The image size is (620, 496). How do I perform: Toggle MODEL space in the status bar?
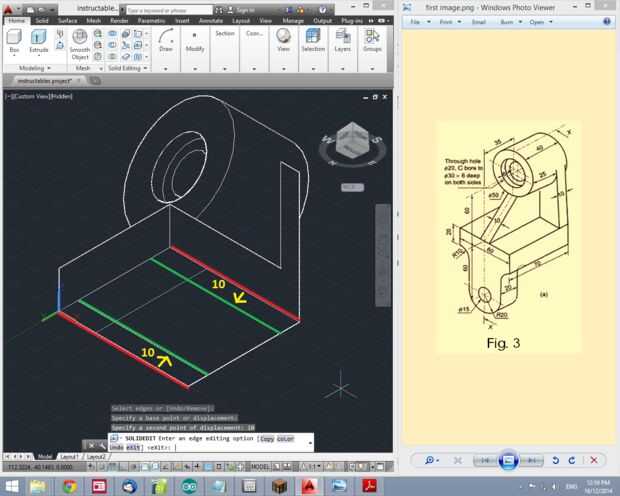(x=260, y=467)
